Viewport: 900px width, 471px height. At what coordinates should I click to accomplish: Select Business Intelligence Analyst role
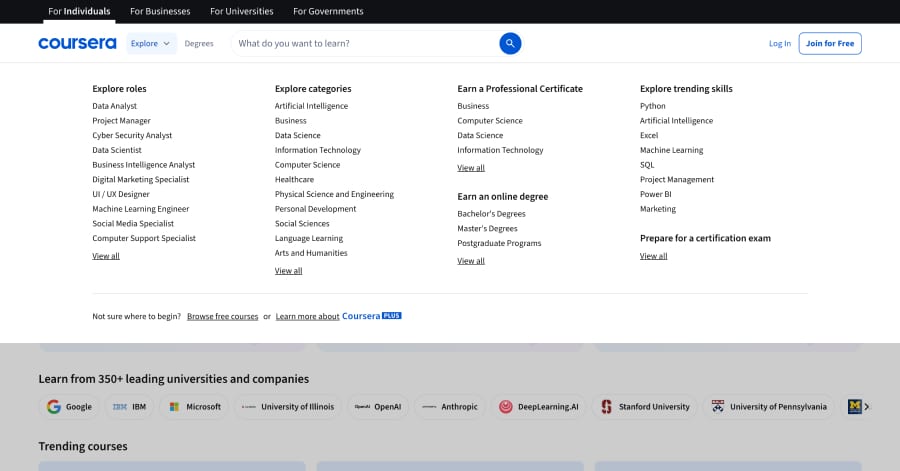pos(143,165)
